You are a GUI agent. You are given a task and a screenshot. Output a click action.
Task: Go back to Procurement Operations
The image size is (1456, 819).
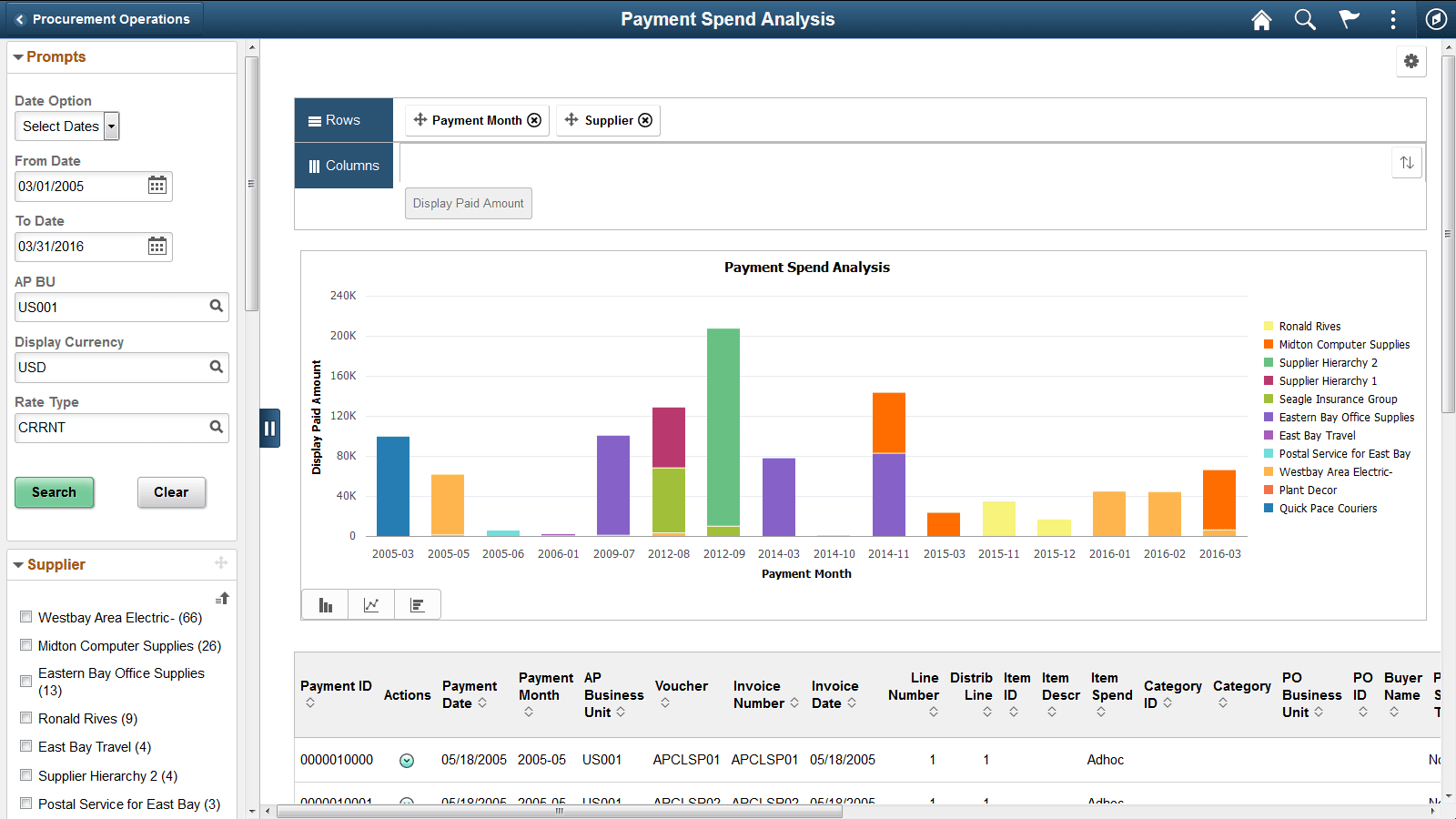coord(100,18)
